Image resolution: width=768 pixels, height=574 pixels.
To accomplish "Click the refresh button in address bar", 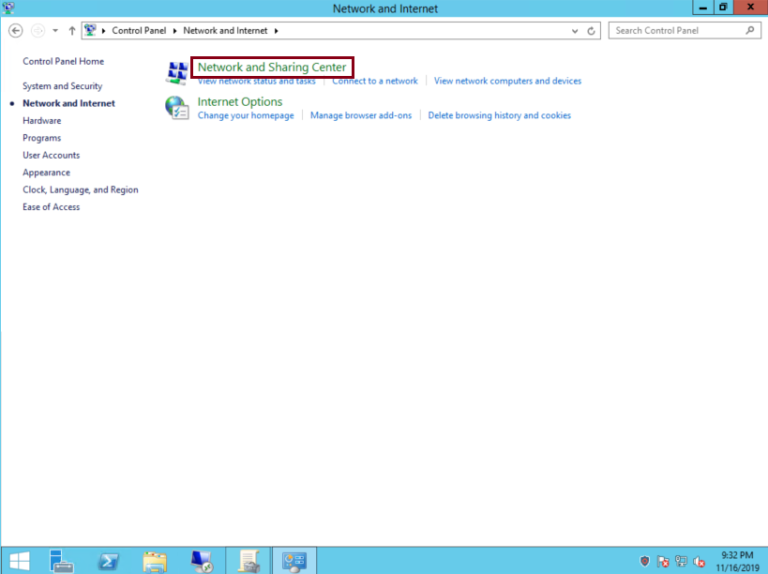I will [x=592, y=31].
